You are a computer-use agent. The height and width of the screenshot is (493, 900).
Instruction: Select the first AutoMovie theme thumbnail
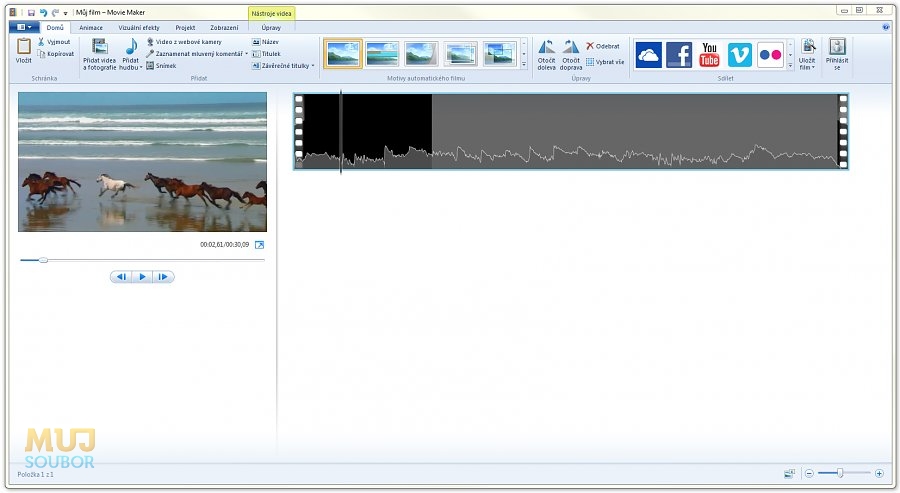click(x=343, y=54)
